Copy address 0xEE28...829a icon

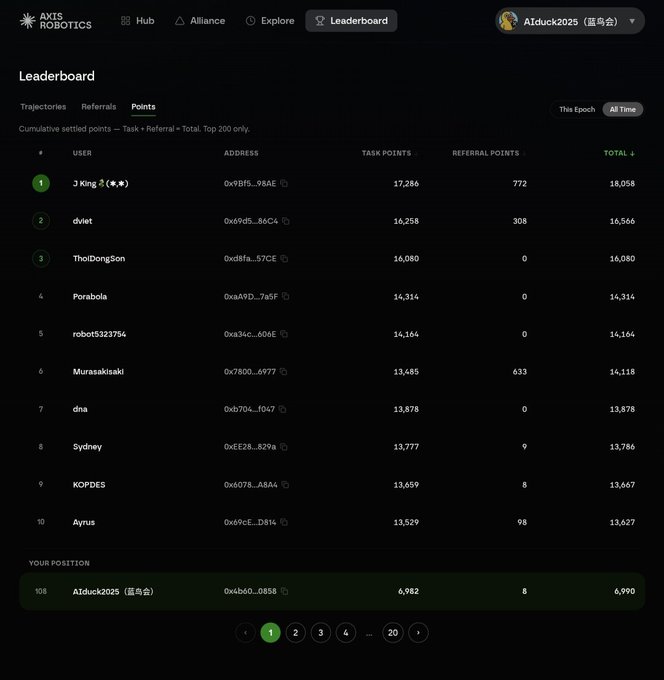click(x=284, y=447)
